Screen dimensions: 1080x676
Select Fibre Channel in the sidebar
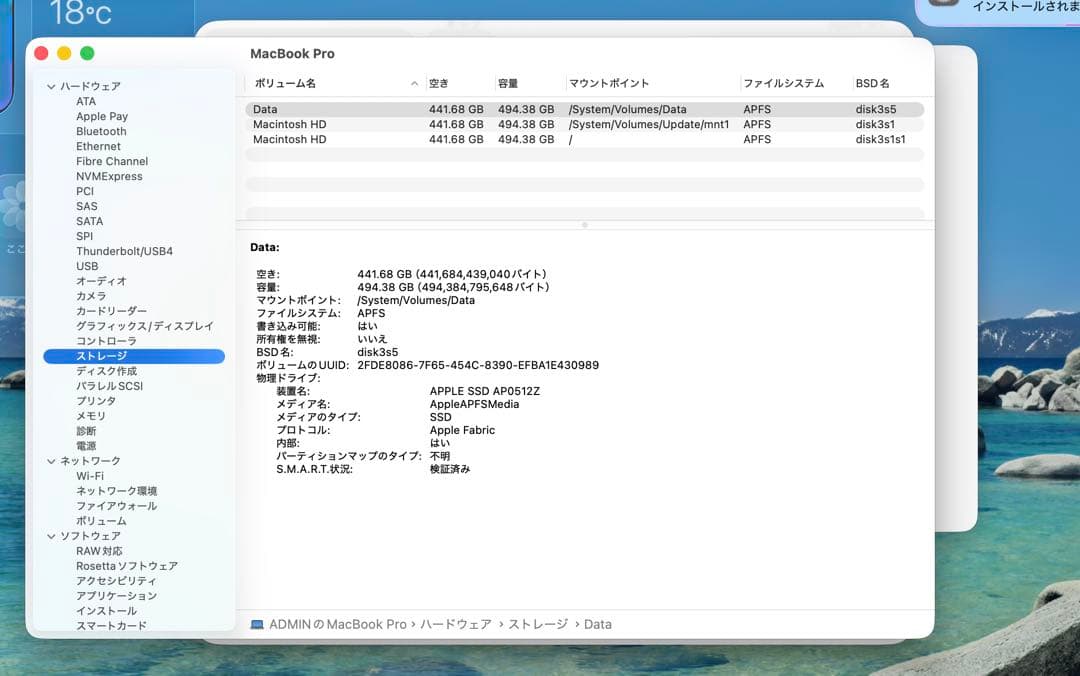coord(112,161)
